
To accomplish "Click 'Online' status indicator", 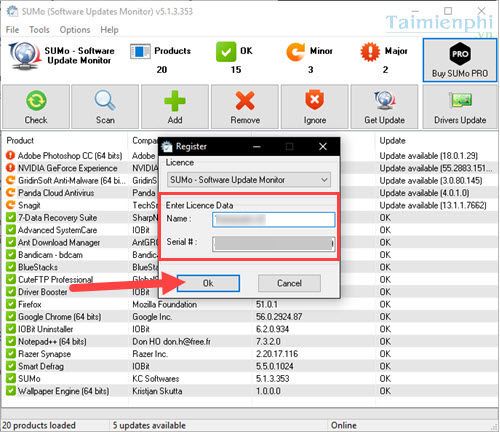I will [343, 425].
